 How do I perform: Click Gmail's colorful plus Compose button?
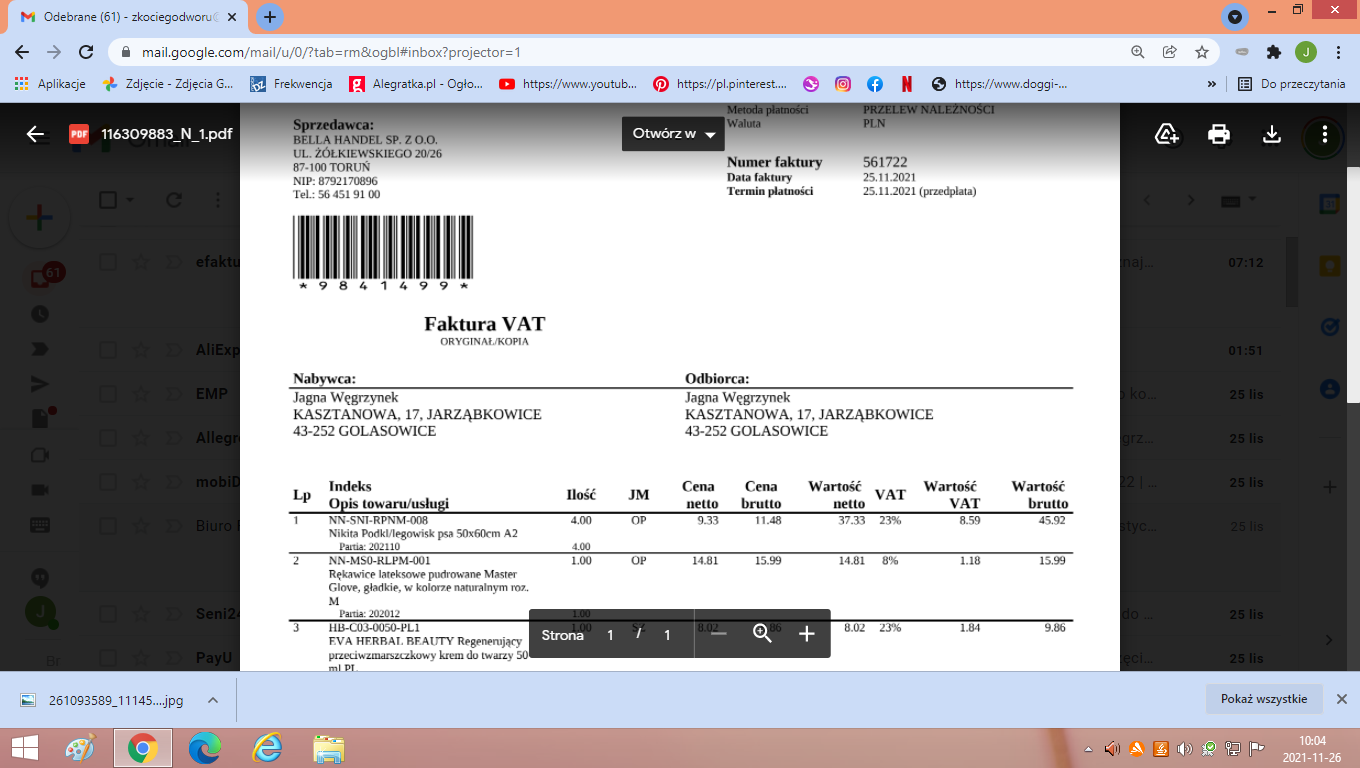point(39,217)
